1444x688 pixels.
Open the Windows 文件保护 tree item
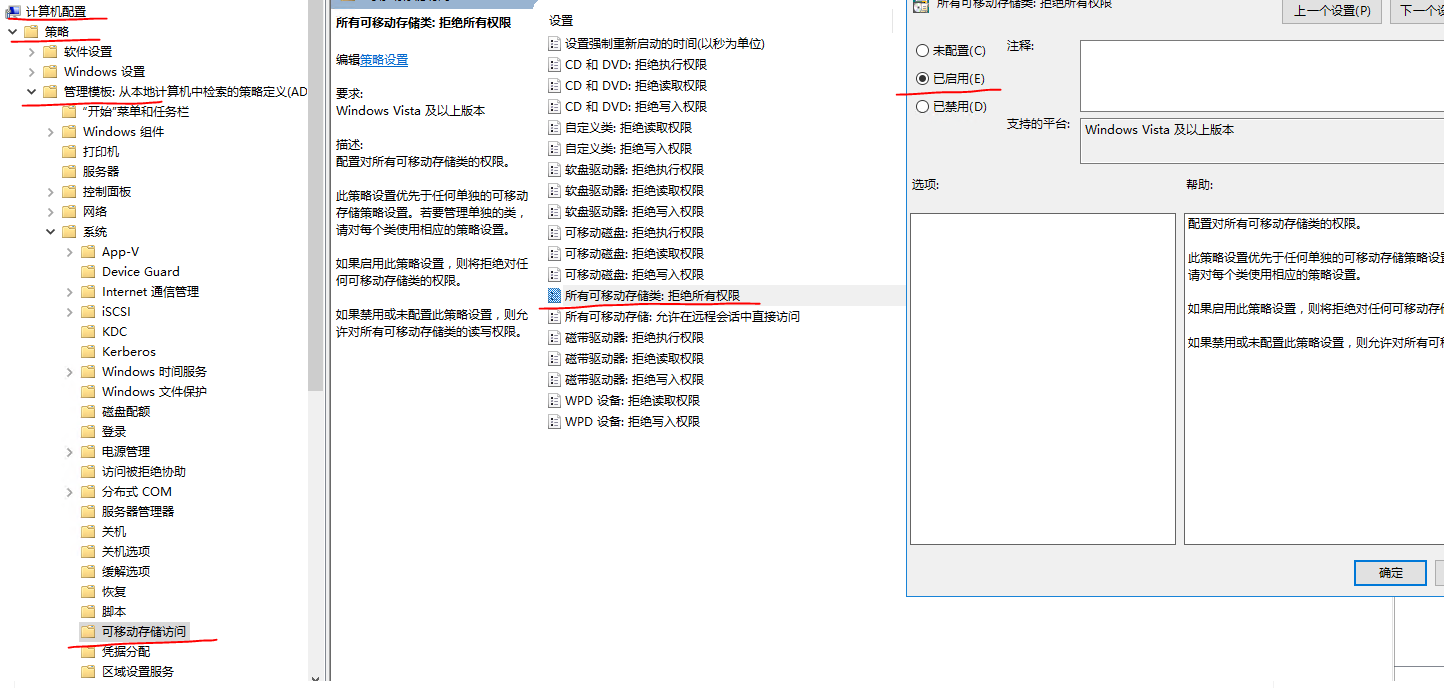(x=154, y=391)
